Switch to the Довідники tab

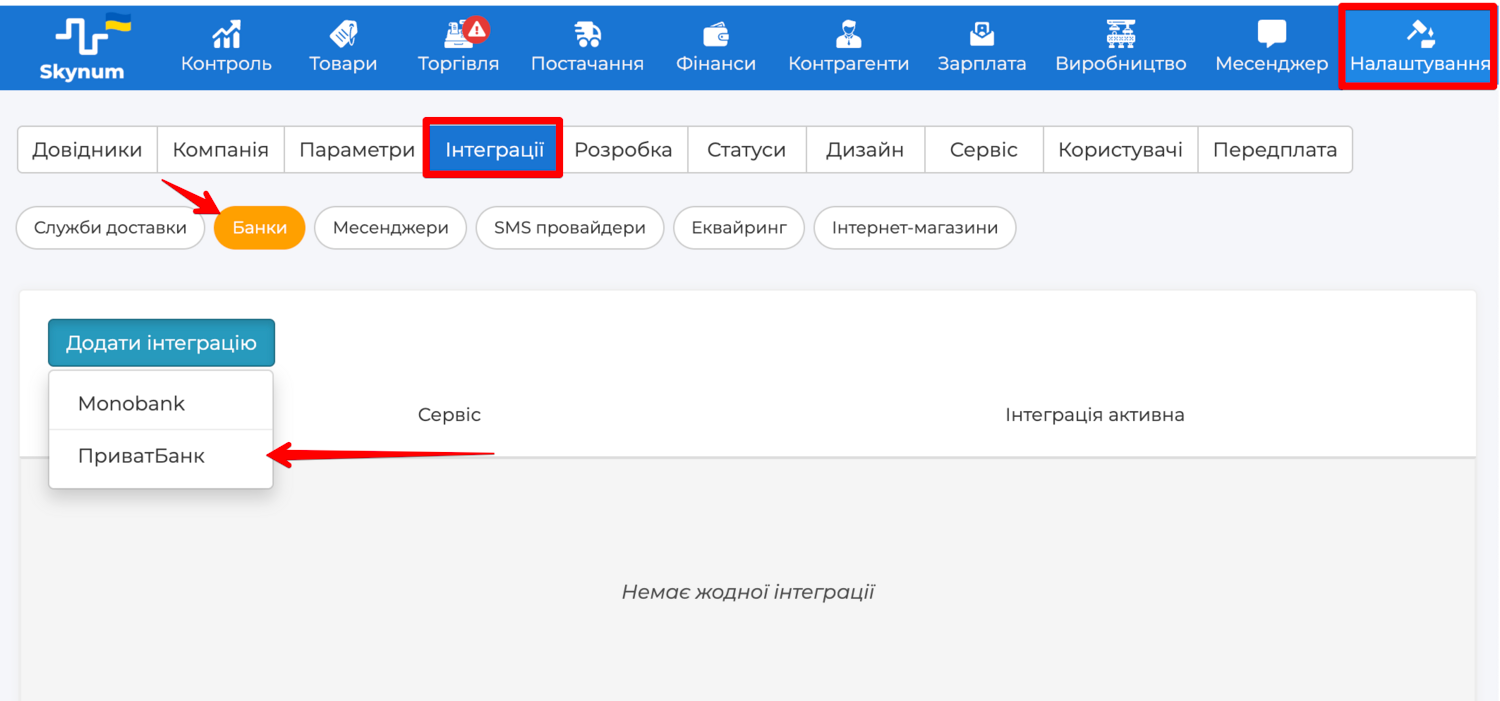pos(87,150)
